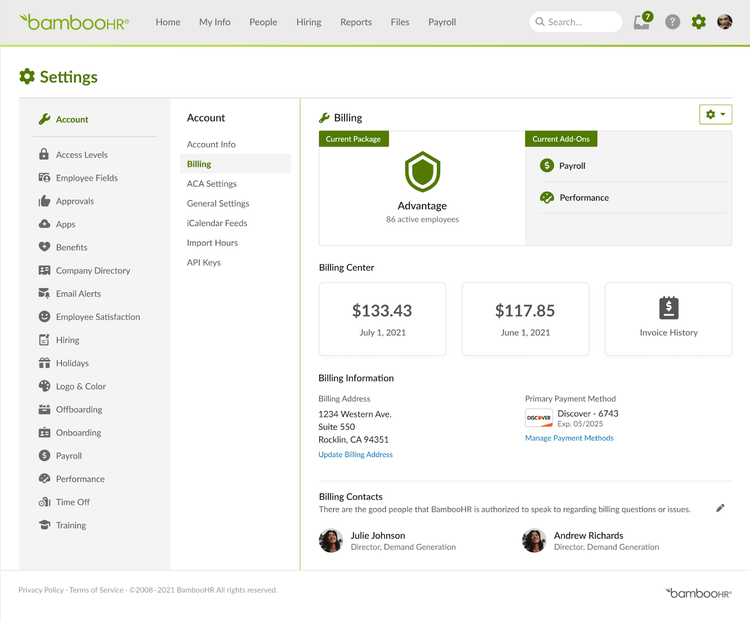This screenshot has height=621, width=750.
Task: Click the Employee Satisfaction smiley icon
Action: coord(44,316)
